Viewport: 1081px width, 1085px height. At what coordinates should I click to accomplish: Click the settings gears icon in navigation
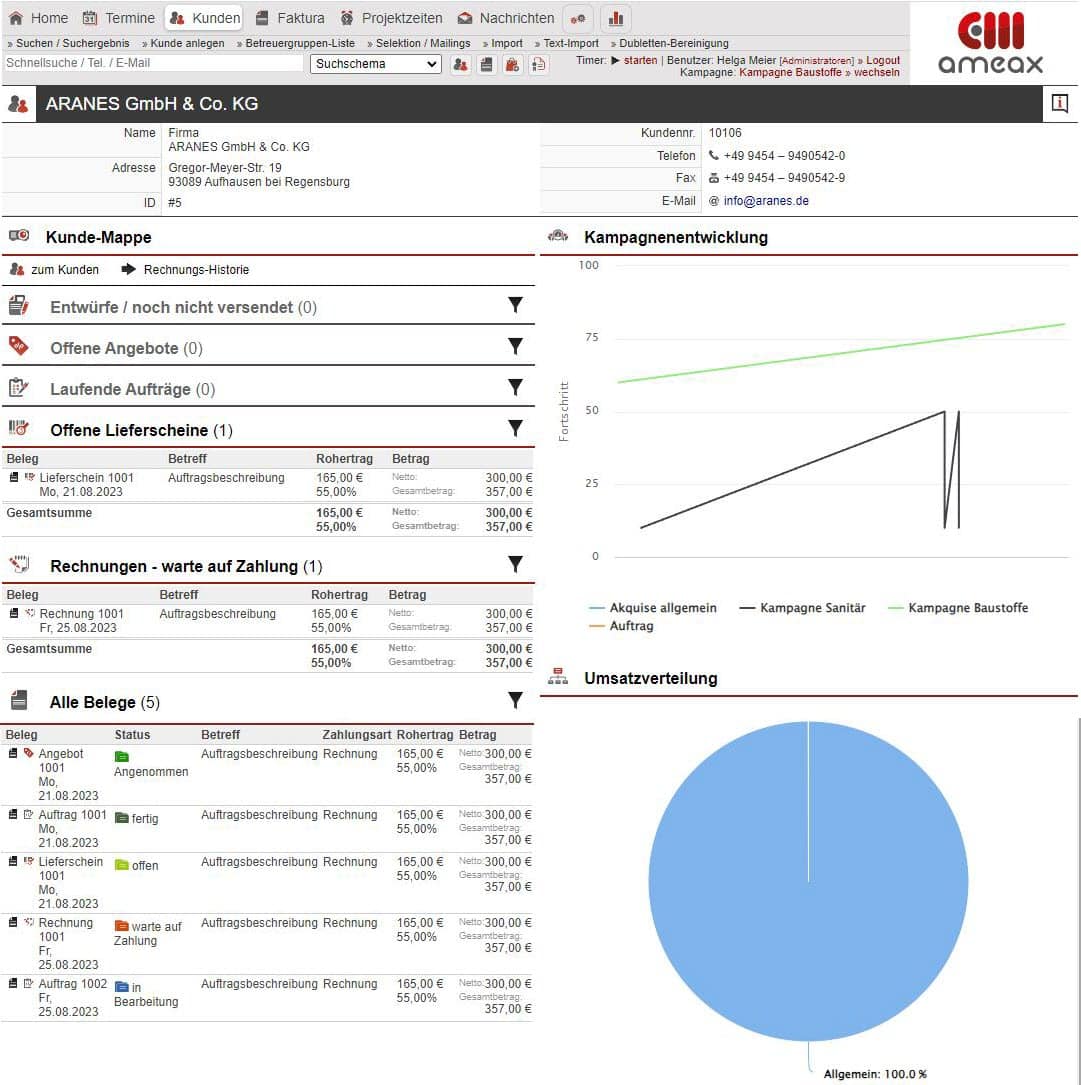pos(578,18)
